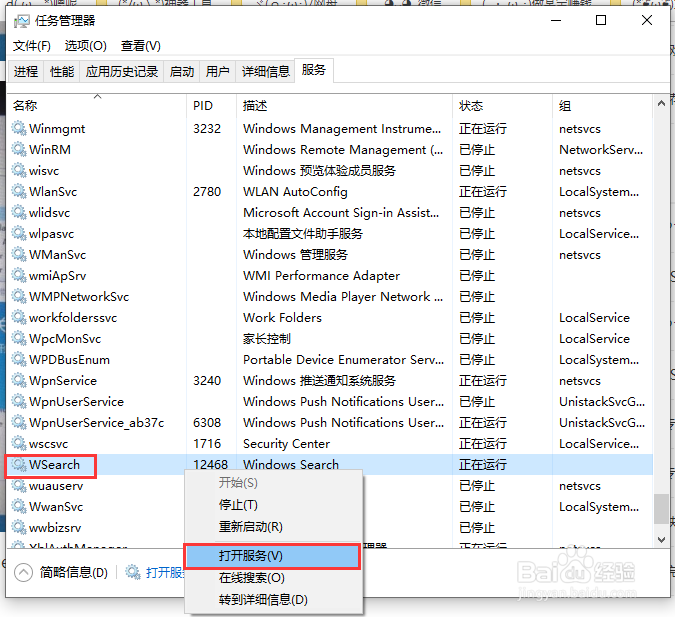Open the 选项(O) menu
The width and height of the screenshot is (675, 617).
click(x=86, y=46)
